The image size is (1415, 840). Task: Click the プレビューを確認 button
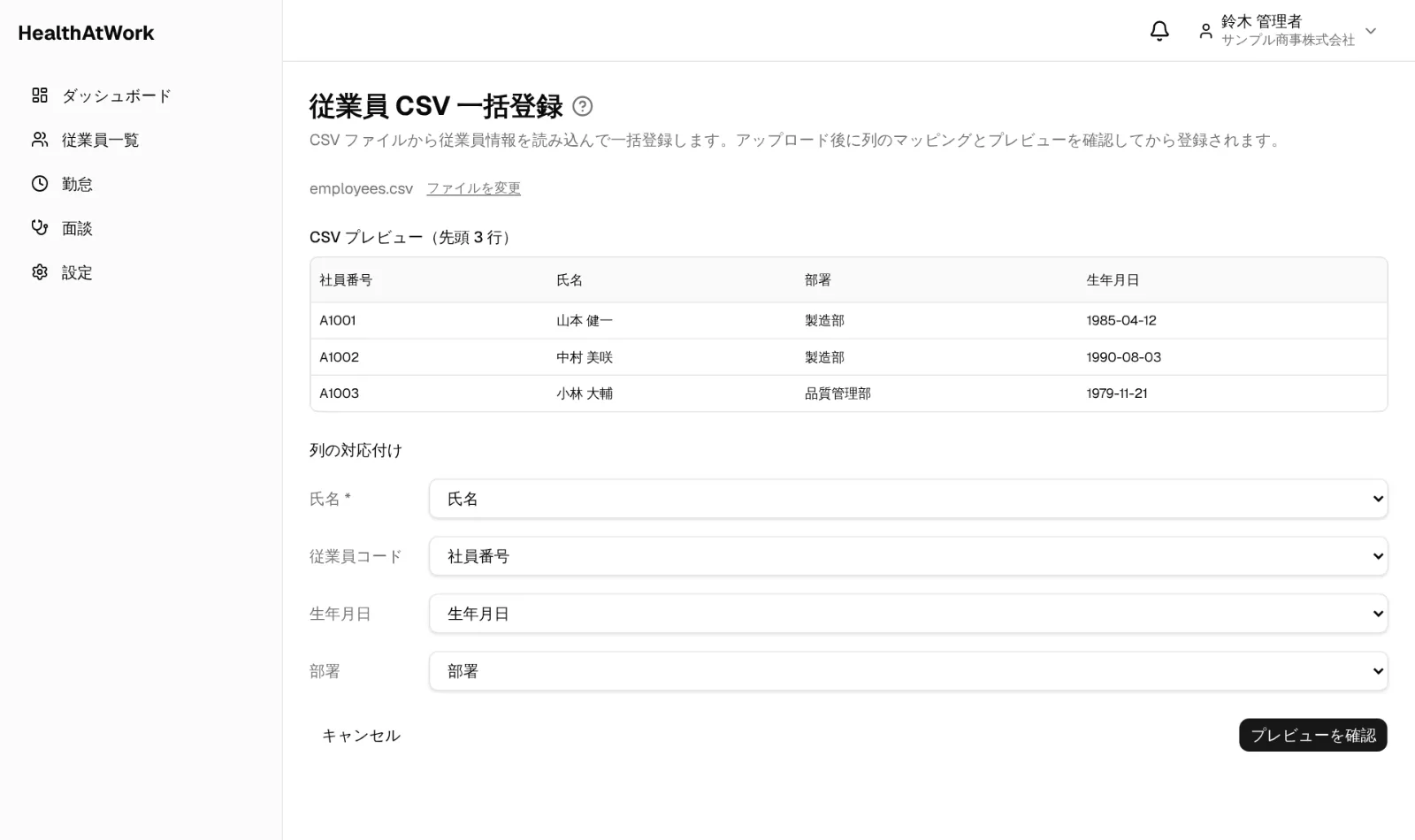pyautogui.click(x=1312, y=736)
